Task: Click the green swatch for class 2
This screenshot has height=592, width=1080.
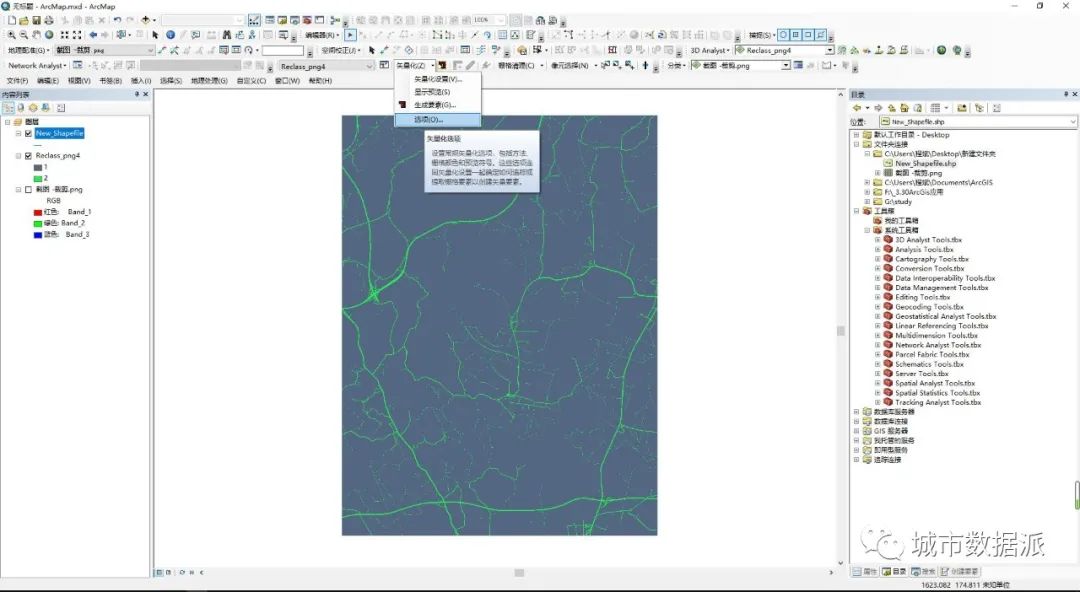Action: pos(38,178)
